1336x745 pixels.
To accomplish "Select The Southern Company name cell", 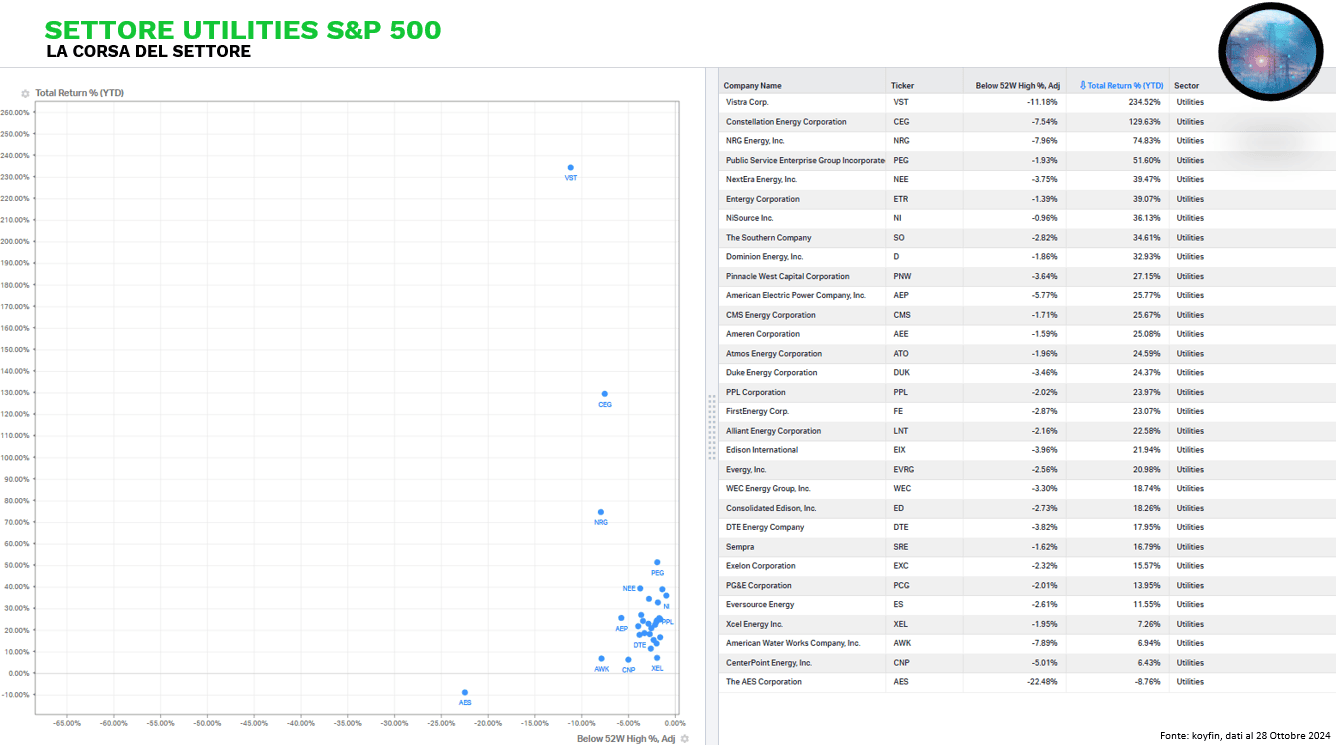I will (x=769, y=238).
